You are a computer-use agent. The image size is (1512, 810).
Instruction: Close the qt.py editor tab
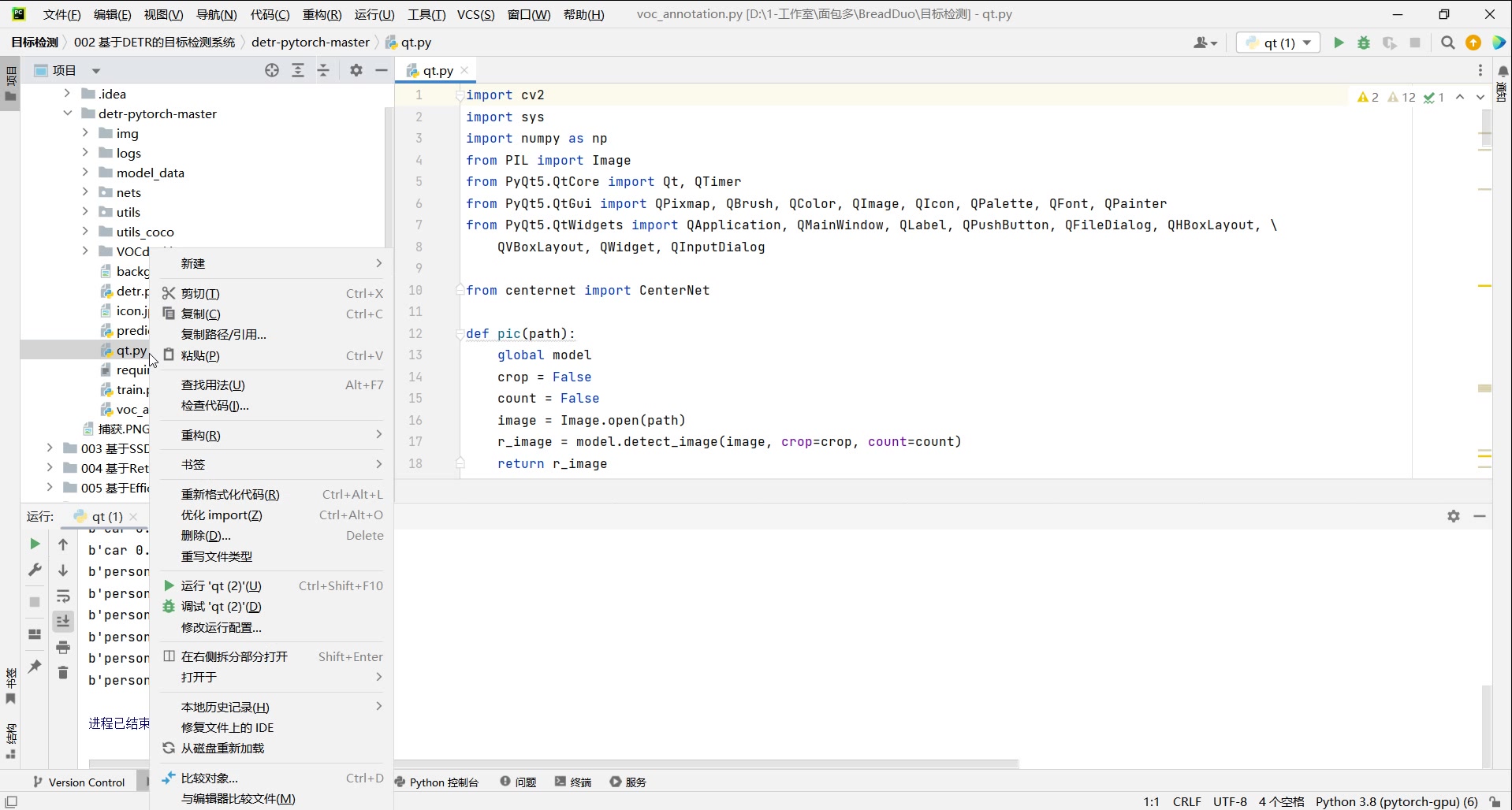pyautogui.click(x=464, y=70)
